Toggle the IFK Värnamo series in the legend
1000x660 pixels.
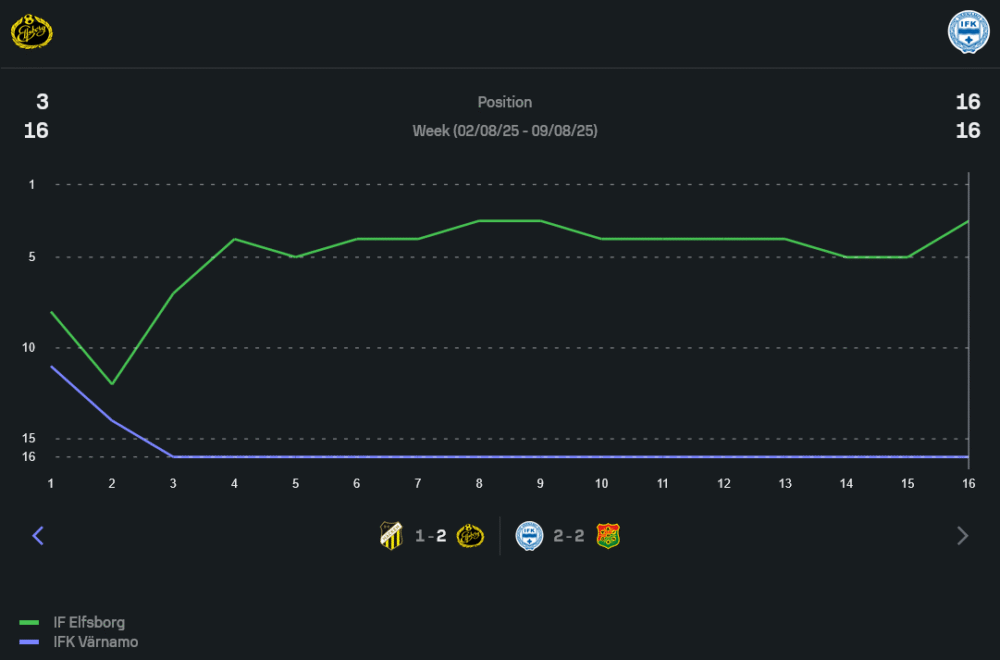point(95,642)
